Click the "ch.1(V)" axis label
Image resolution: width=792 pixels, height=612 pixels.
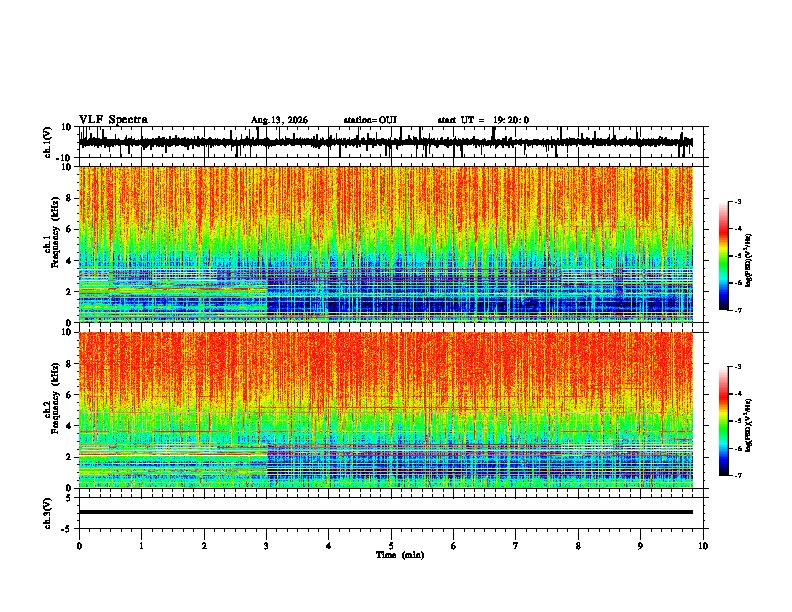click(x=48, y=142)
